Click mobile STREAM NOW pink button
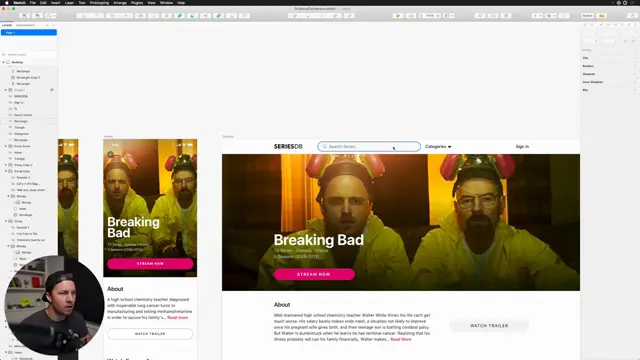 [x=150, y=264]
